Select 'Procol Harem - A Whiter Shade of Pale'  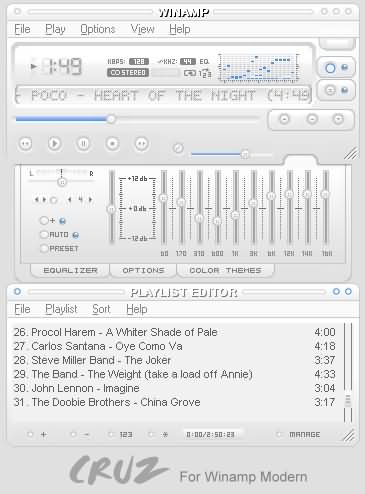click(174, 332)
